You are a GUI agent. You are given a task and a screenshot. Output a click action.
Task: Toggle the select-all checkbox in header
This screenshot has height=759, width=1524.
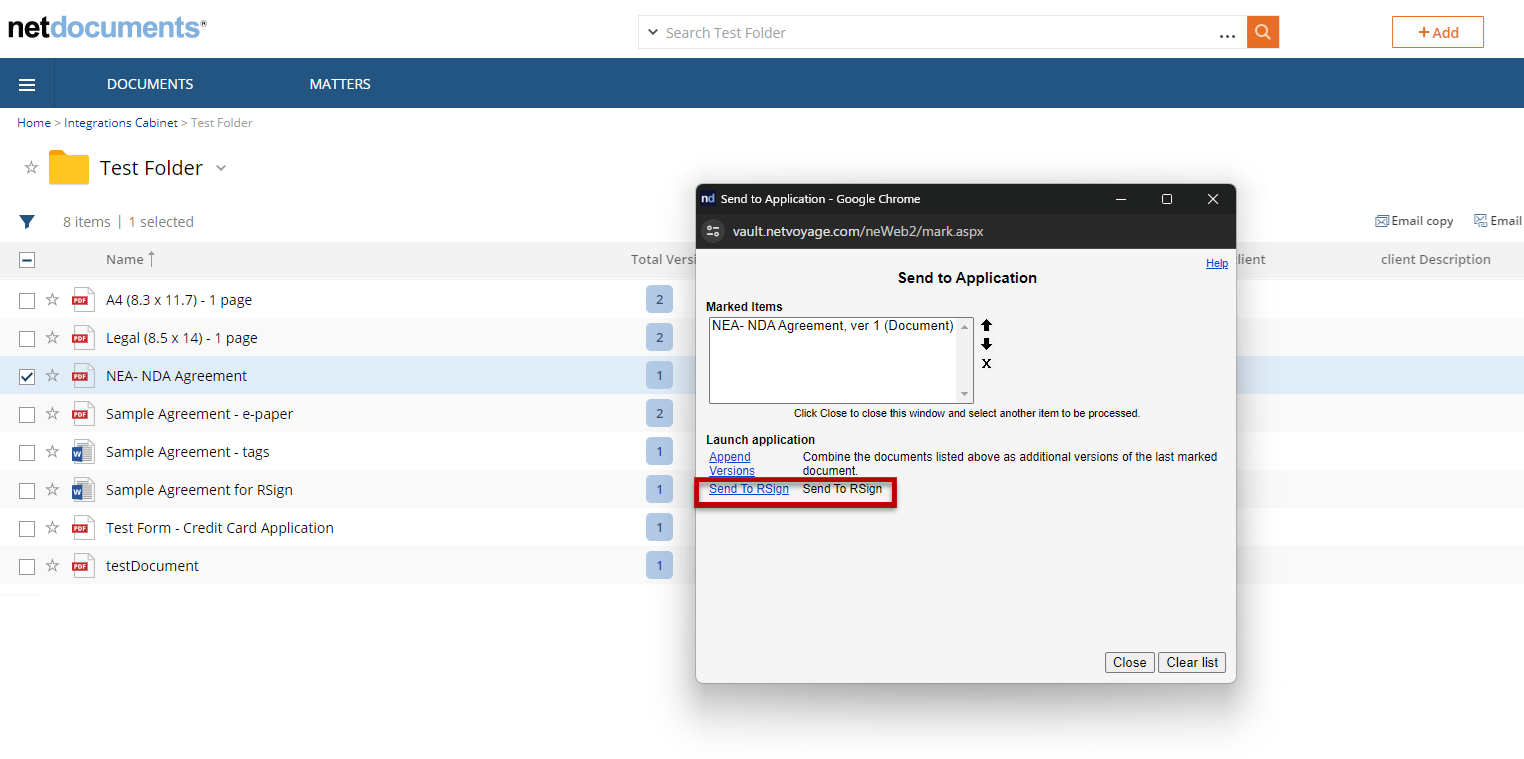[x=27, y=260]
